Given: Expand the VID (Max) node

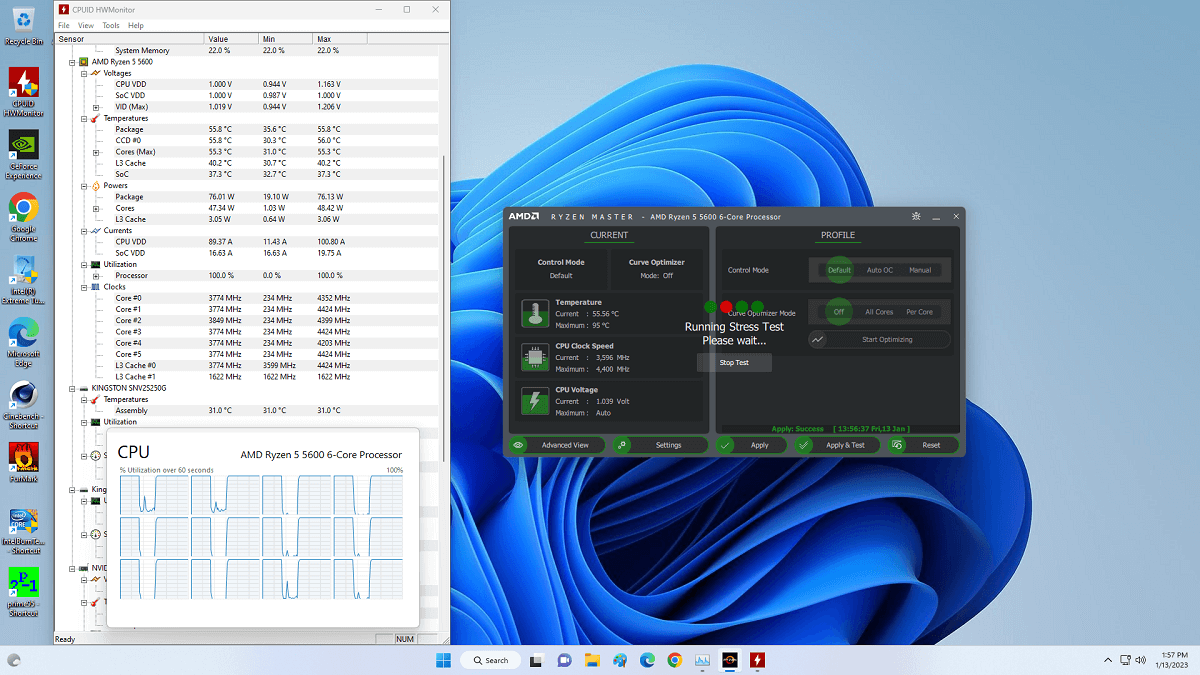Looking at the screenshot, I should [96, 107].
